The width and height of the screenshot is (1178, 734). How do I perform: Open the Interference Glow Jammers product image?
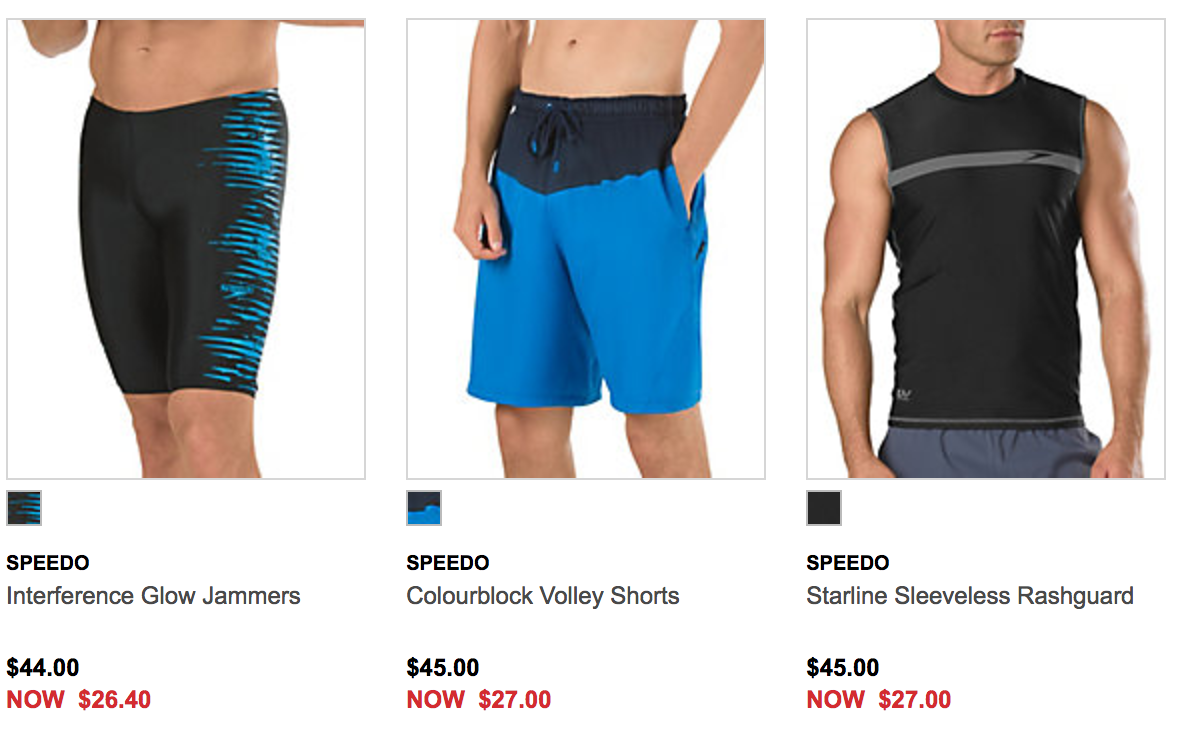point(186,249)
